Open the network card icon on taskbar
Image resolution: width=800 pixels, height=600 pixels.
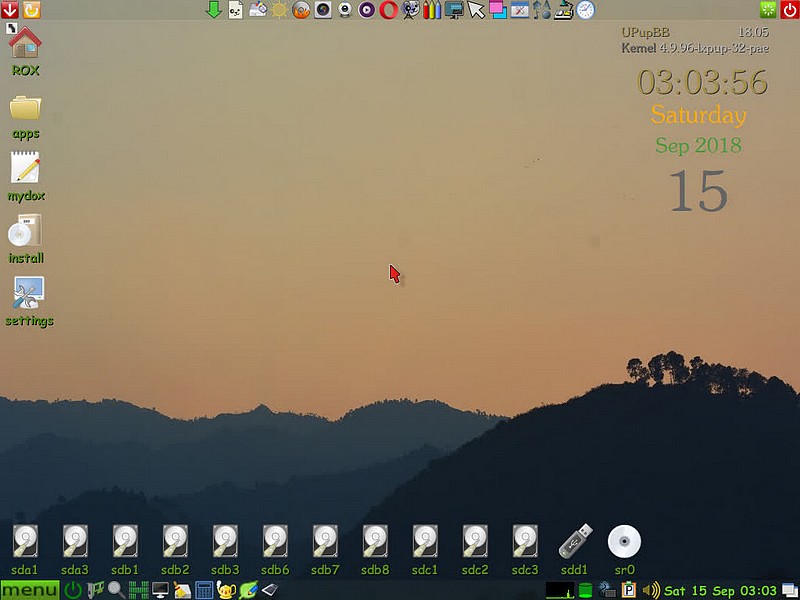(95, 590)
